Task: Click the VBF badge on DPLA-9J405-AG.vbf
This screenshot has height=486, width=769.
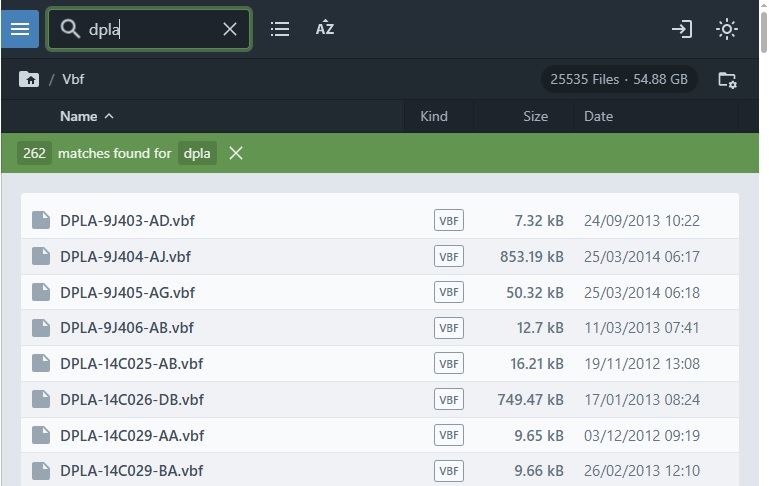Action: pos(449,292)
